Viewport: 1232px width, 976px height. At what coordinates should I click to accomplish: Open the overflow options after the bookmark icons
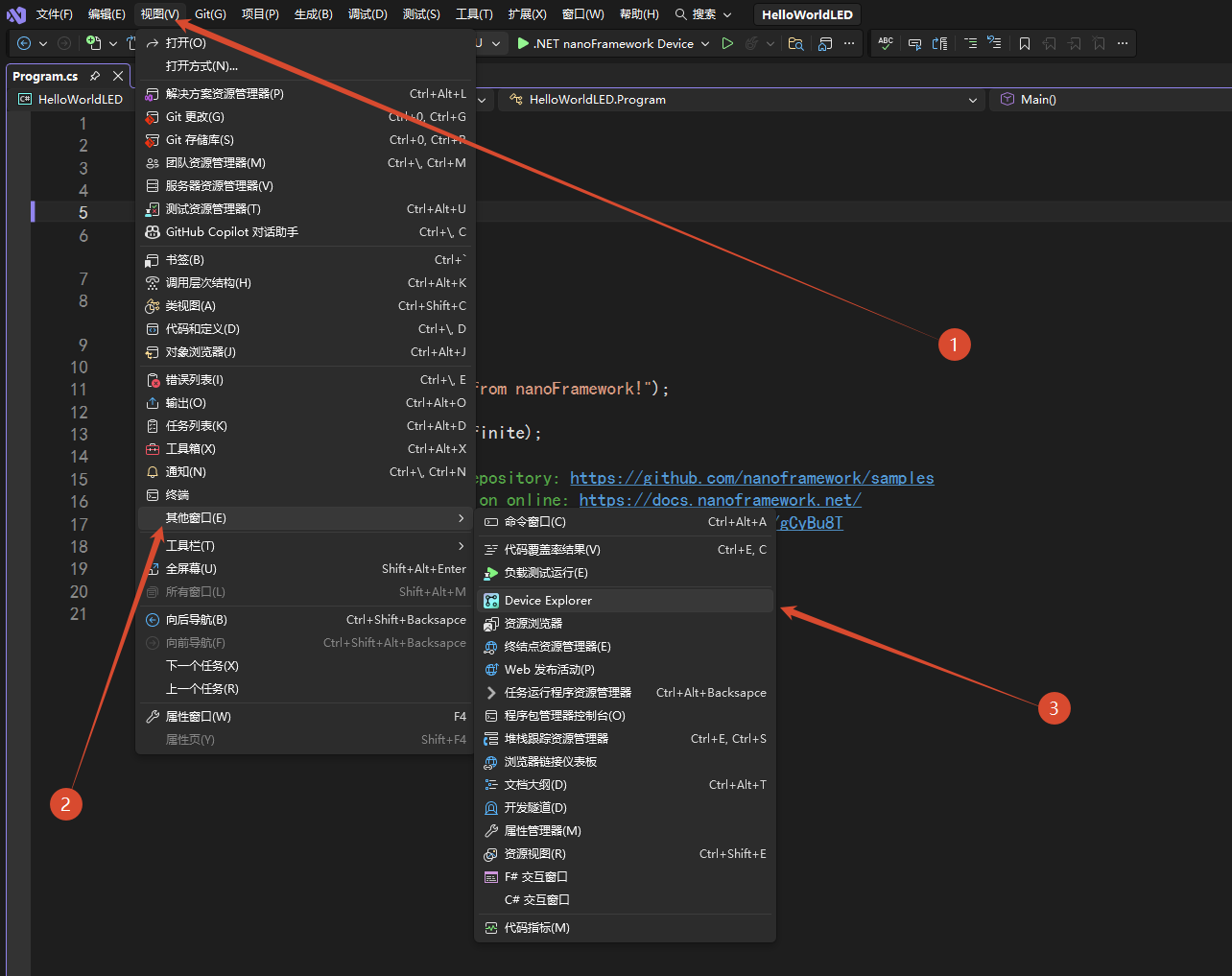tap(1123, 43)
